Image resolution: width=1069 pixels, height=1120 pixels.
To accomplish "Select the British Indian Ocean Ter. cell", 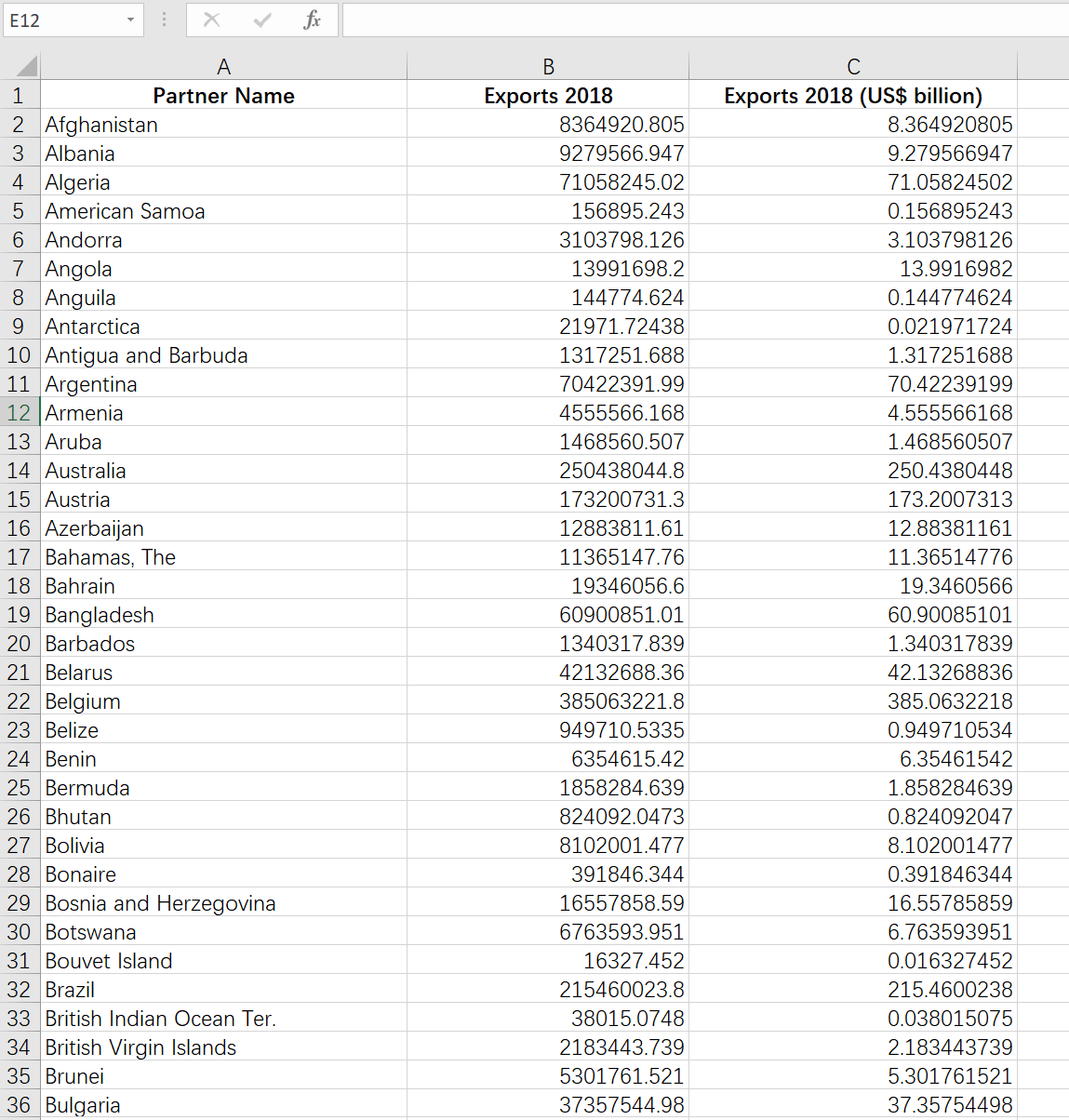I will [x=223, y=1018].
